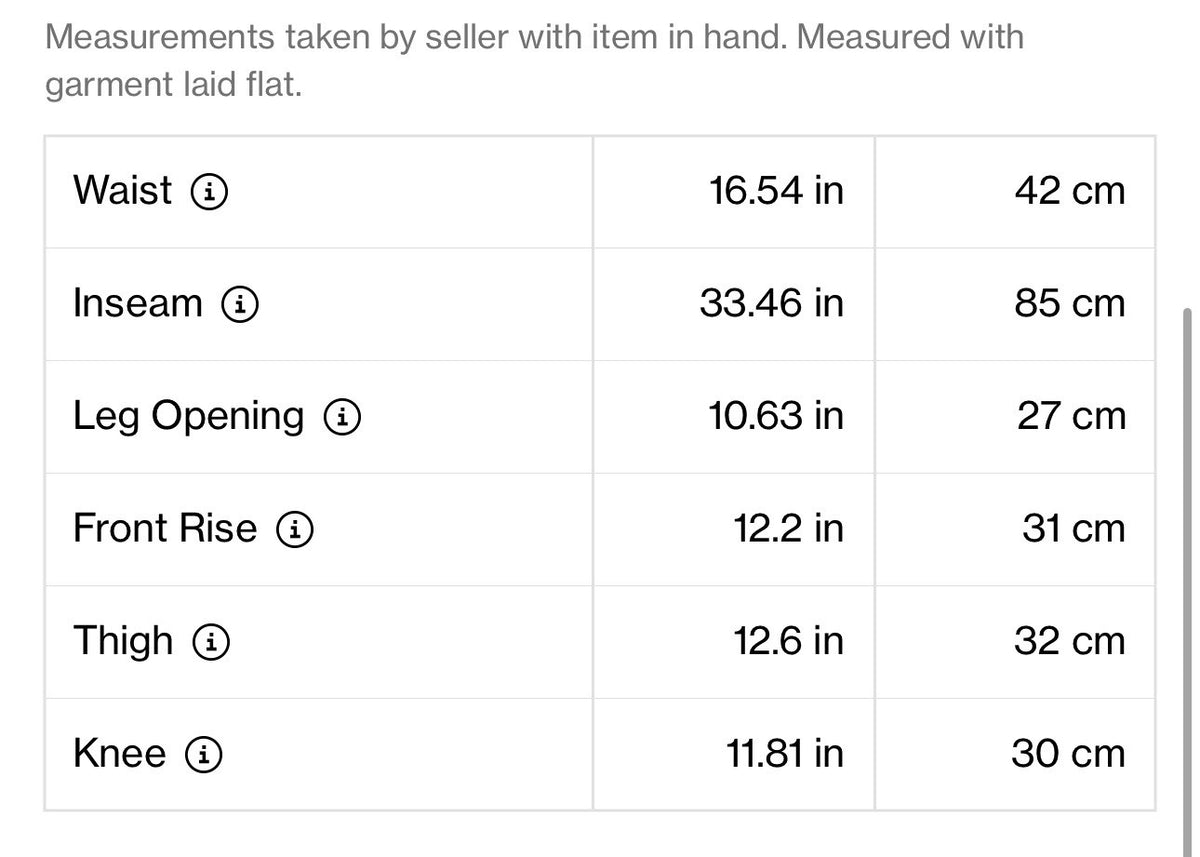1200x857 pixels.
Task: Select the 42 cm waist value
Action: [x=1070, y=190]
